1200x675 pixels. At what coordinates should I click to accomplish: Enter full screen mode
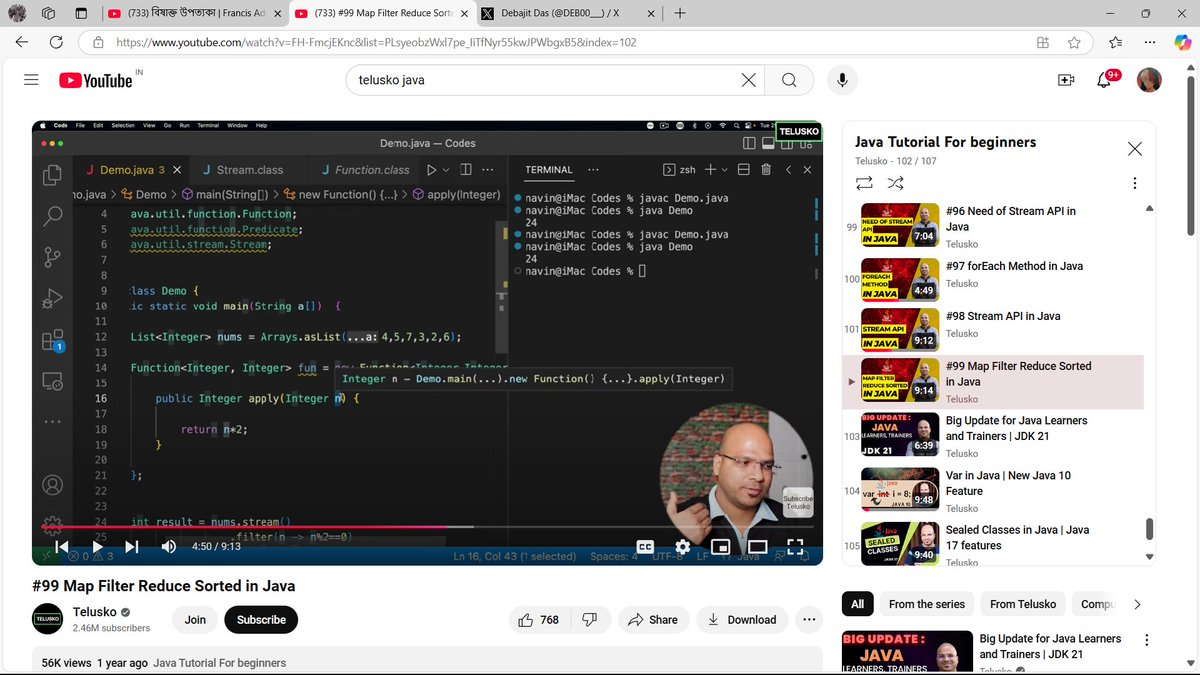(x=795, y=547)
